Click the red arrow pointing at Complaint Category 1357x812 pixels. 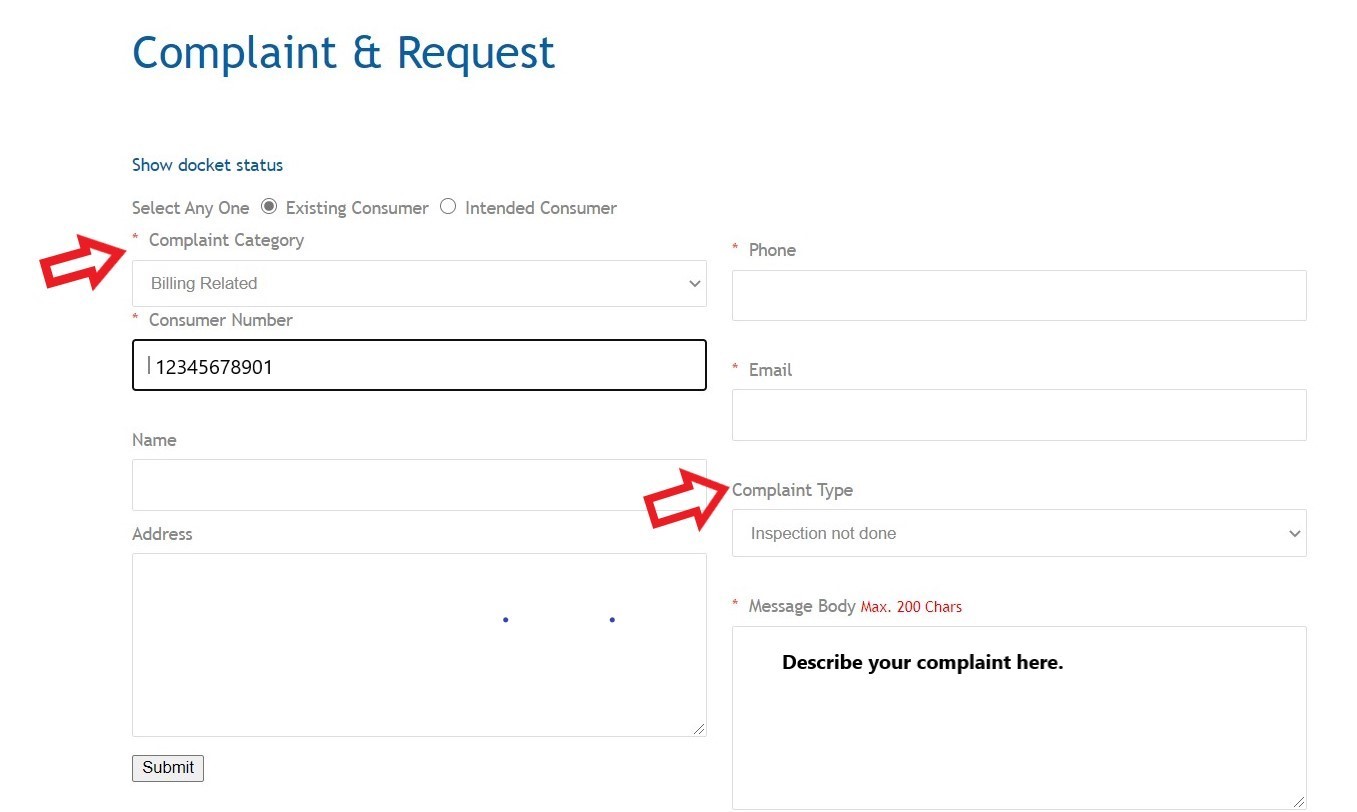pos(82,262)
